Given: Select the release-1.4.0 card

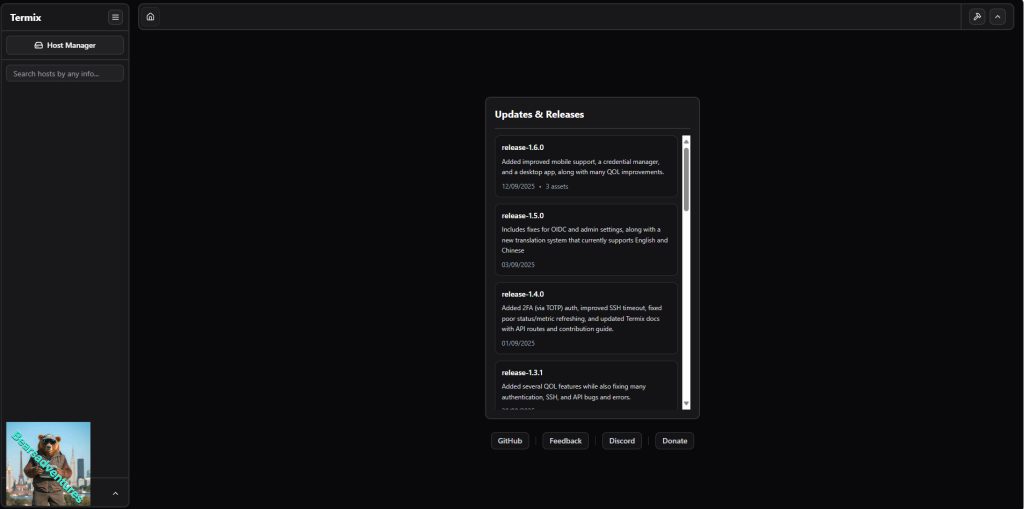Looking at the screenshot, I should [587, 318].
